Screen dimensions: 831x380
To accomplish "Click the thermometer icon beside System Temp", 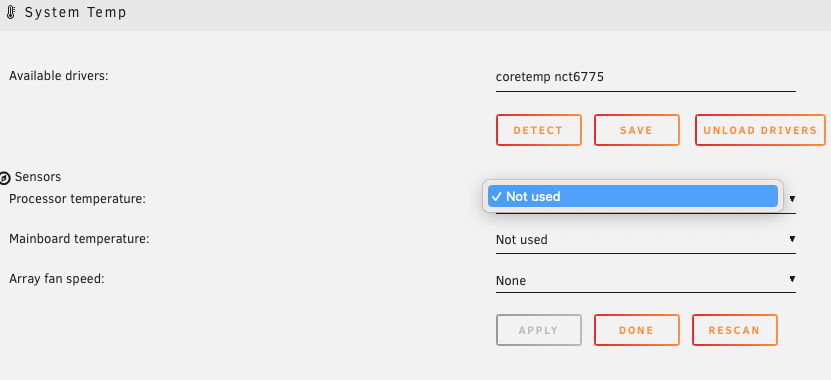I will click(11, 12).
